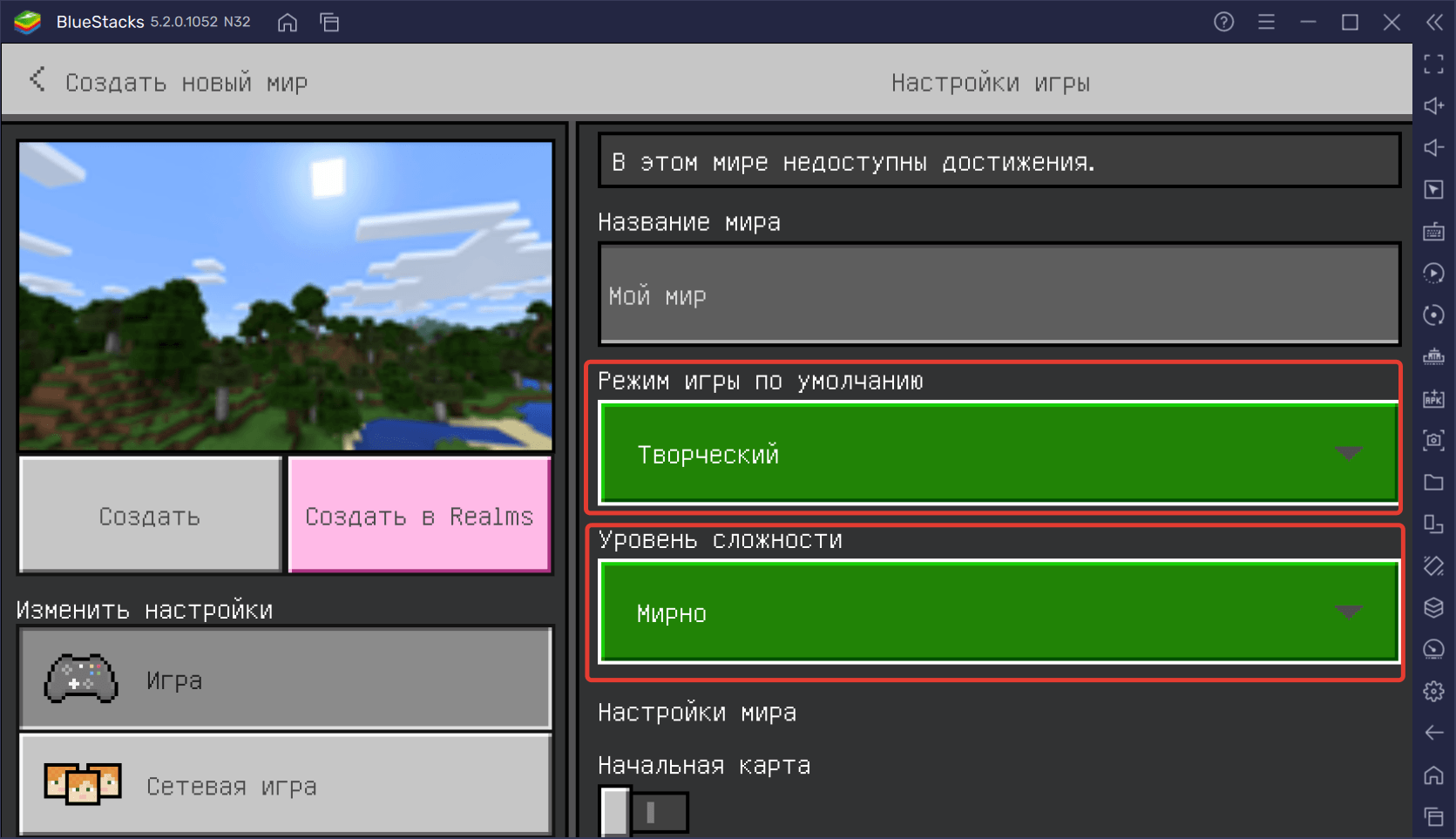Open the BlueStacks help question mark icon

tap(1223, 23)
